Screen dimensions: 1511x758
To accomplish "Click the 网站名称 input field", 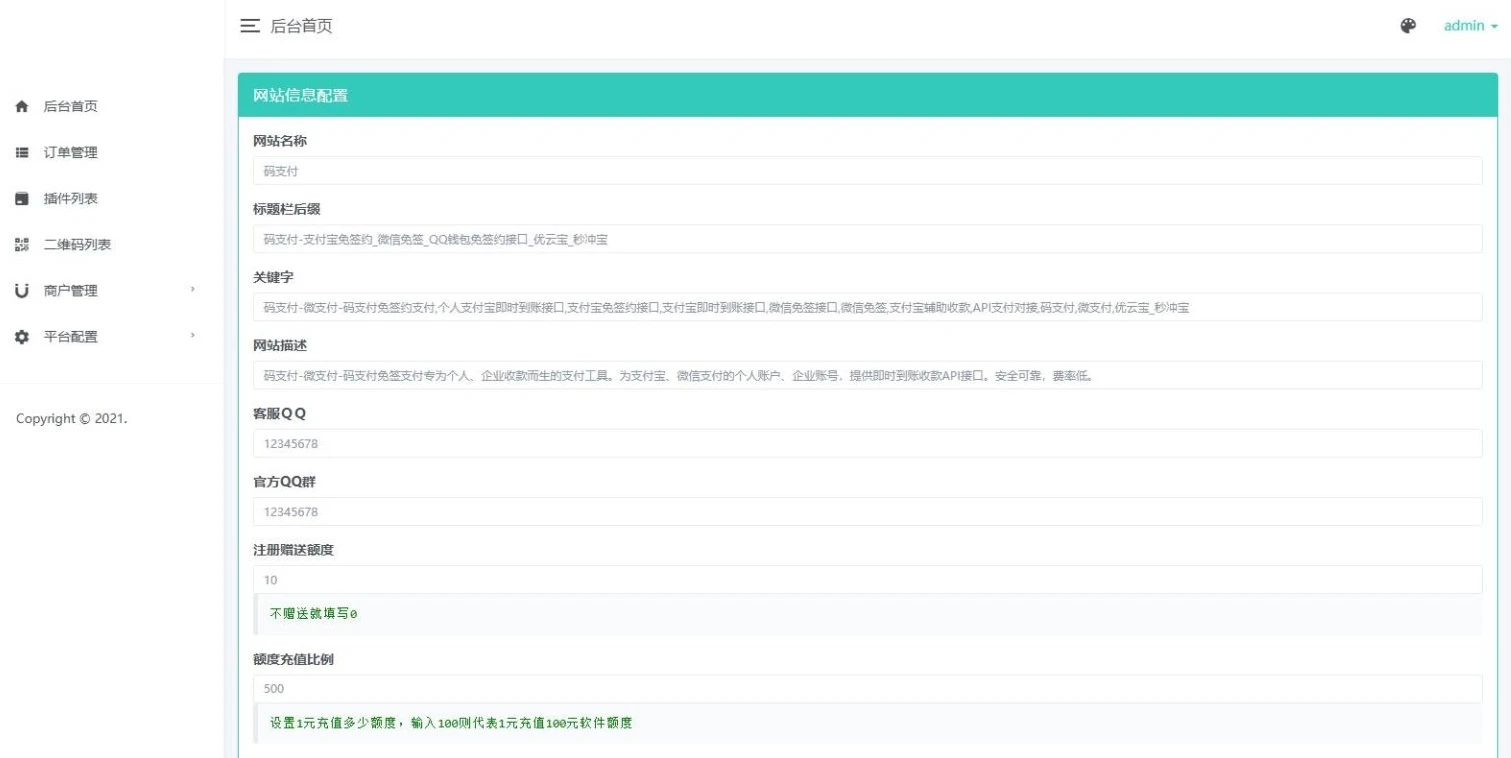I will pos(867,170).
